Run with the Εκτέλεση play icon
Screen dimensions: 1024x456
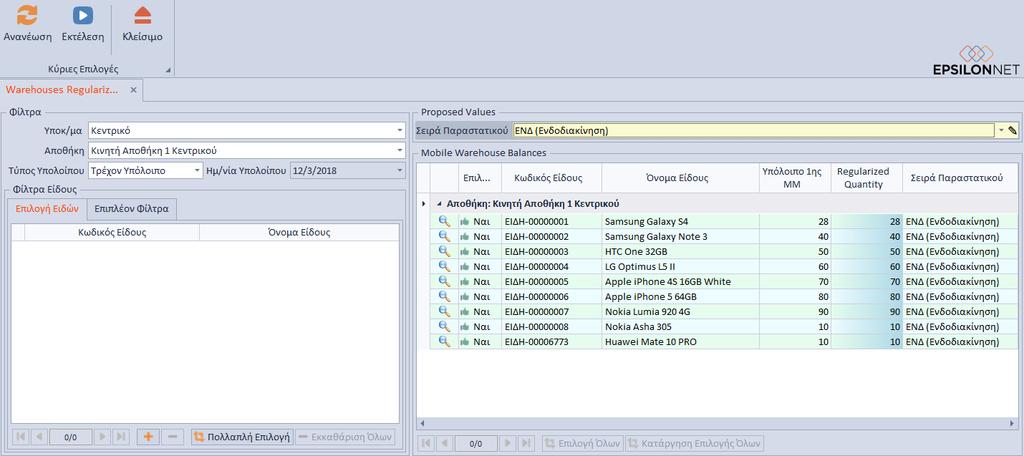tap(83, 15)
